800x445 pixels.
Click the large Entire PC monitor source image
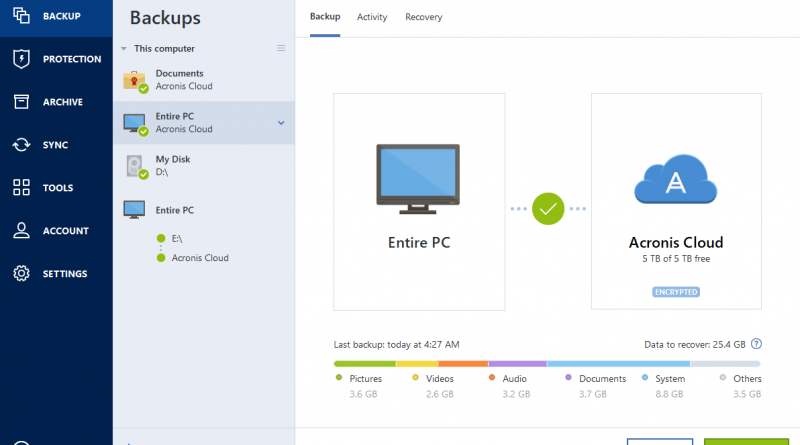[418, 179]
